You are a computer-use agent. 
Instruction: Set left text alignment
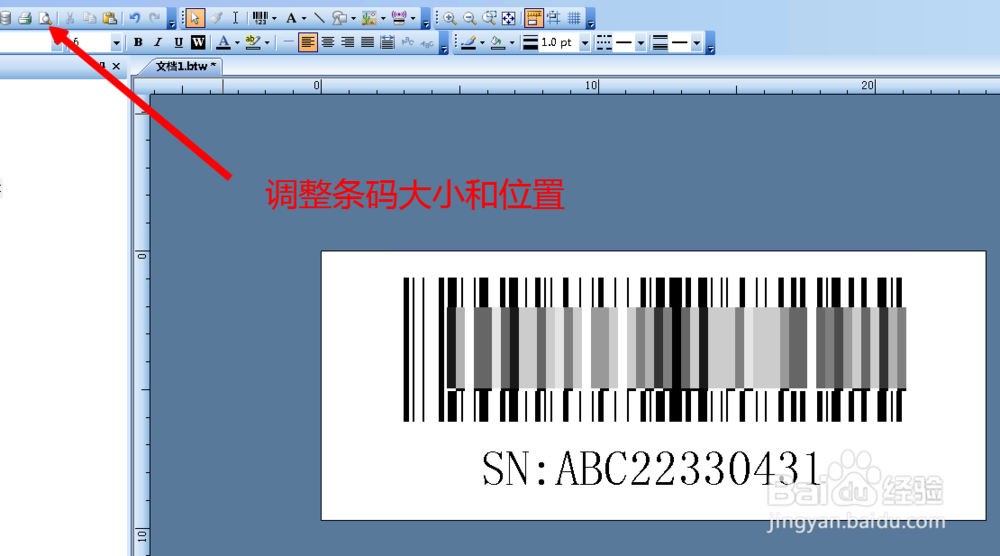point(308,43)
